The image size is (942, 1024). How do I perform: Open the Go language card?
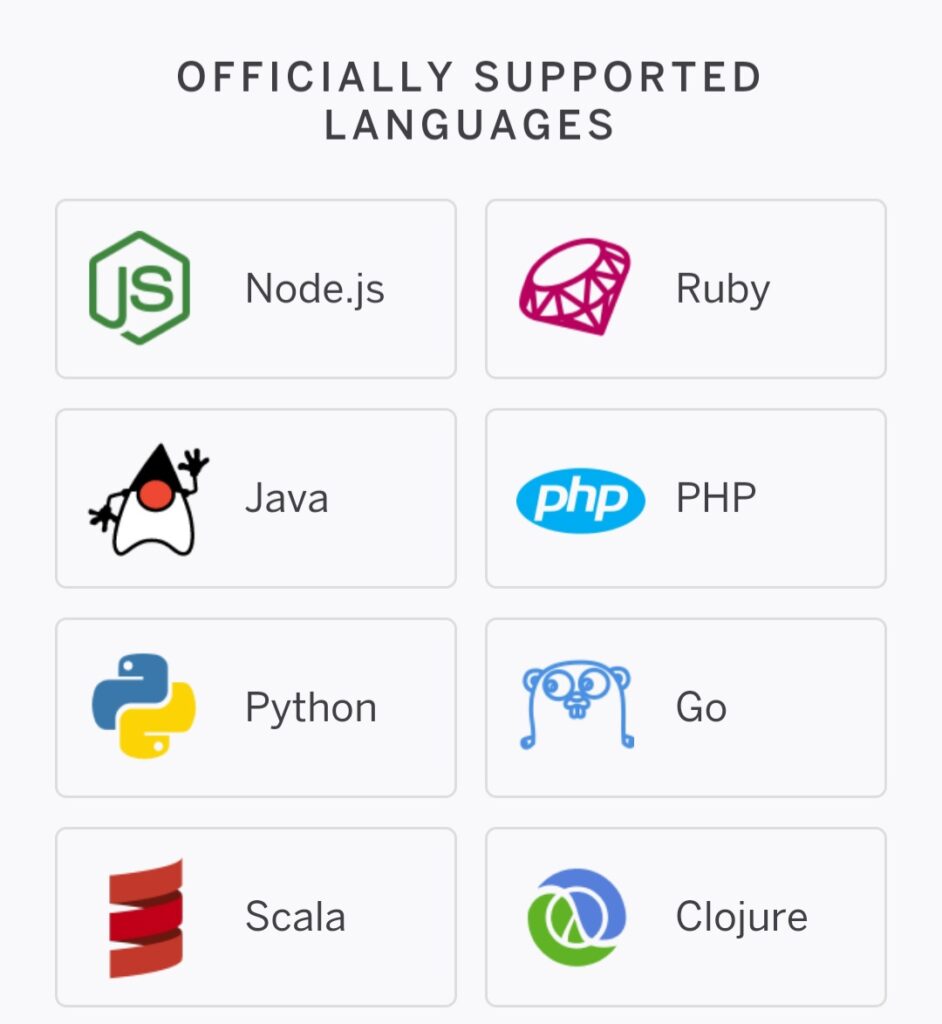pyautogui.click(x=685, y=706)
